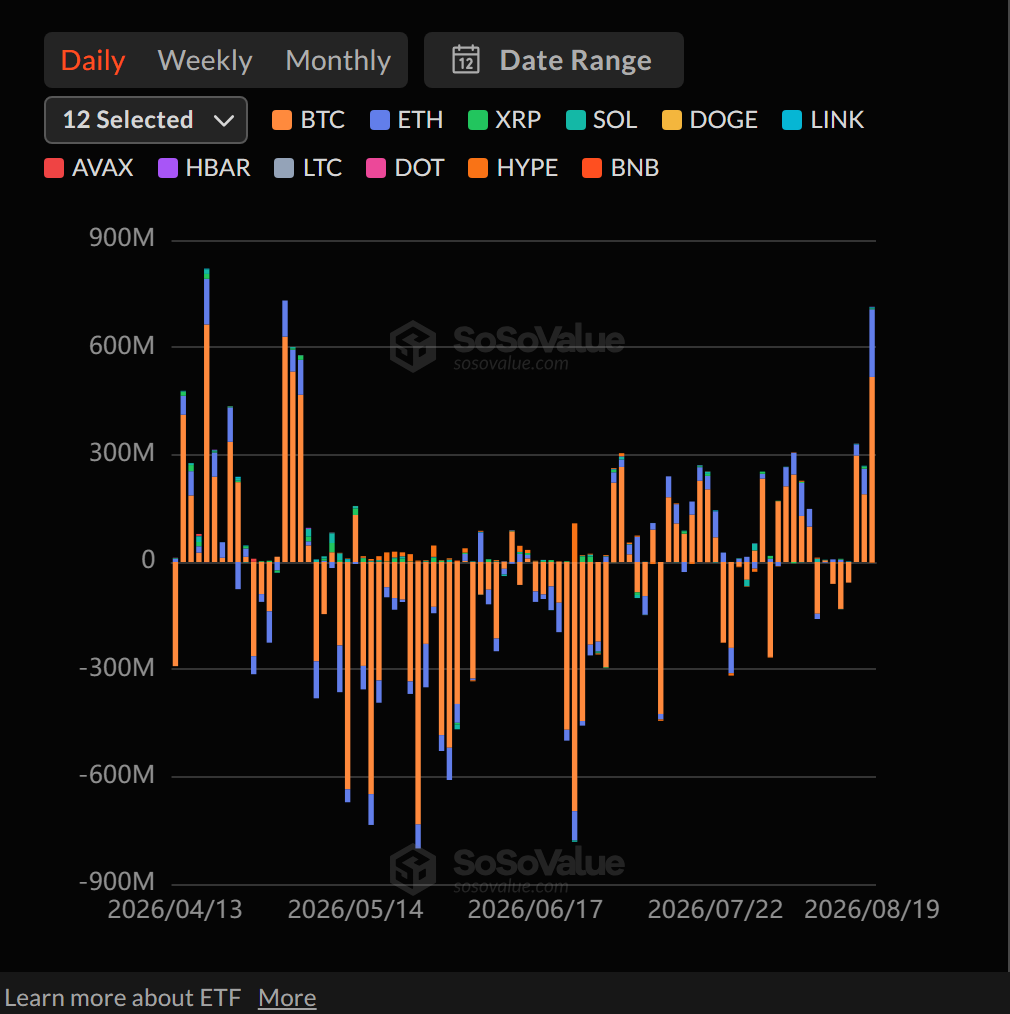Click the DOGE yellow legend icon
1010x1014 pixels.
672,120
